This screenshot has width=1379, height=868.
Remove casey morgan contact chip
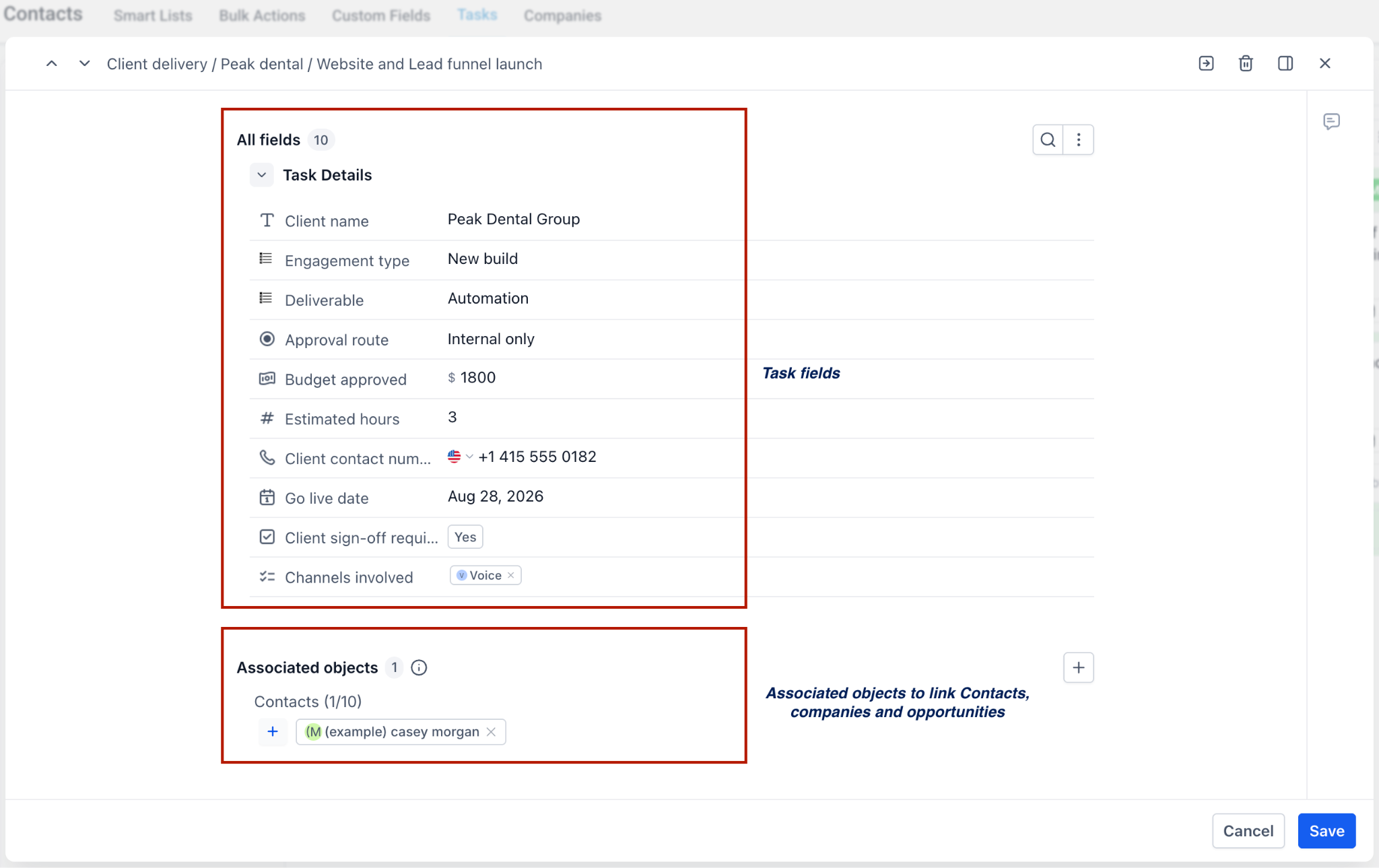[492, 732]
